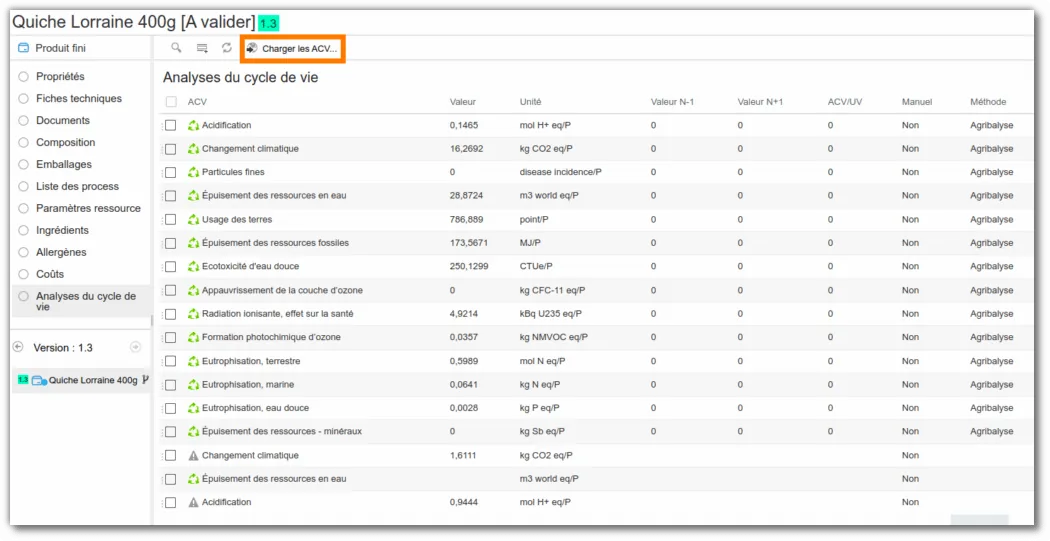This screenshot has height=541, width=1050.
Task: Open the Composition section
Action: click(66, 142)
